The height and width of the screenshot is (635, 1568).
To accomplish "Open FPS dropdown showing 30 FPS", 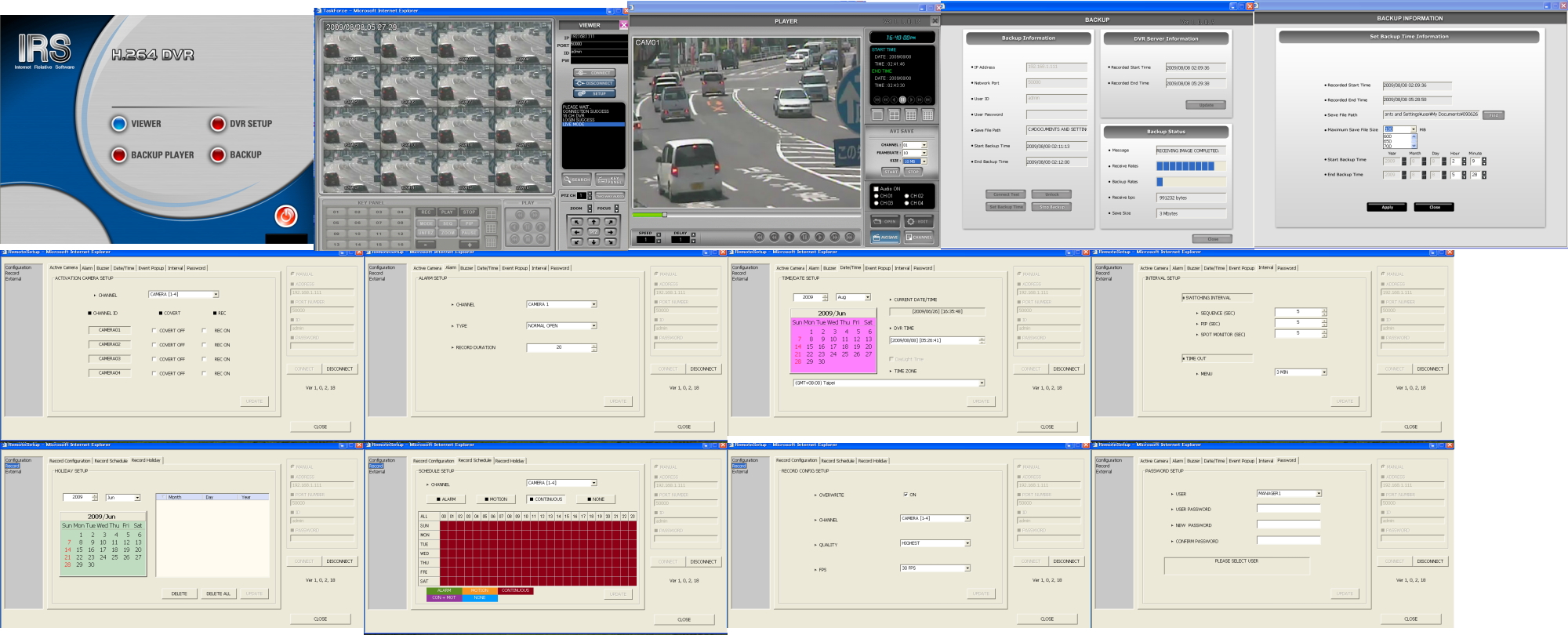I will (967, 568).
